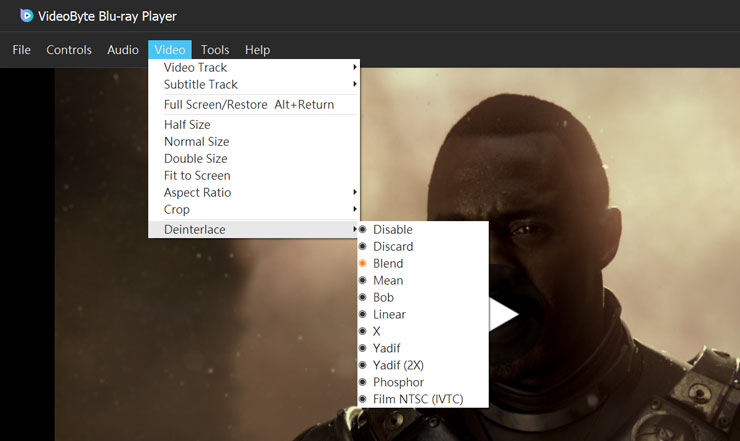The image size is (740, 441).
Task: Open the Tools menu
Action: 215,50
